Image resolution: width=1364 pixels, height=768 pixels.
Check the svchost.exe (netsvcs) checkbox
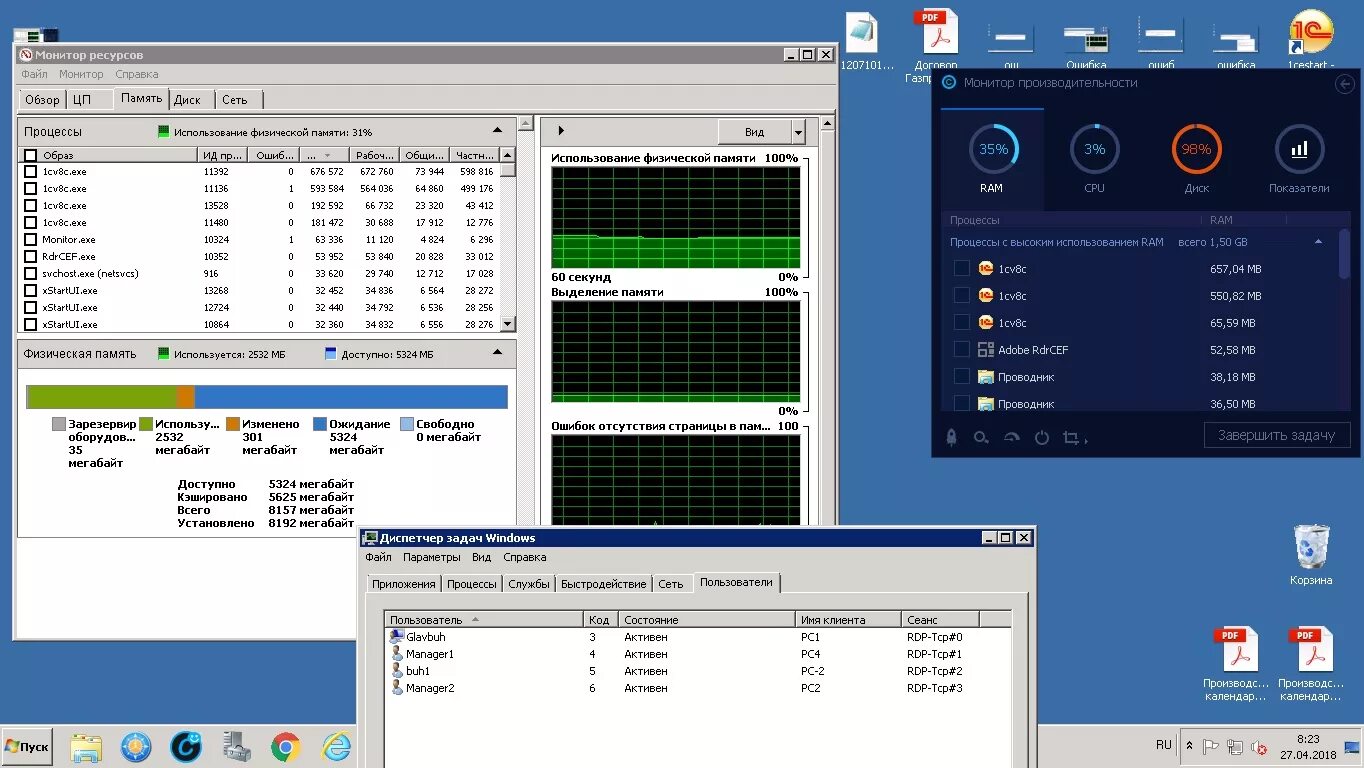coord(31,274)
